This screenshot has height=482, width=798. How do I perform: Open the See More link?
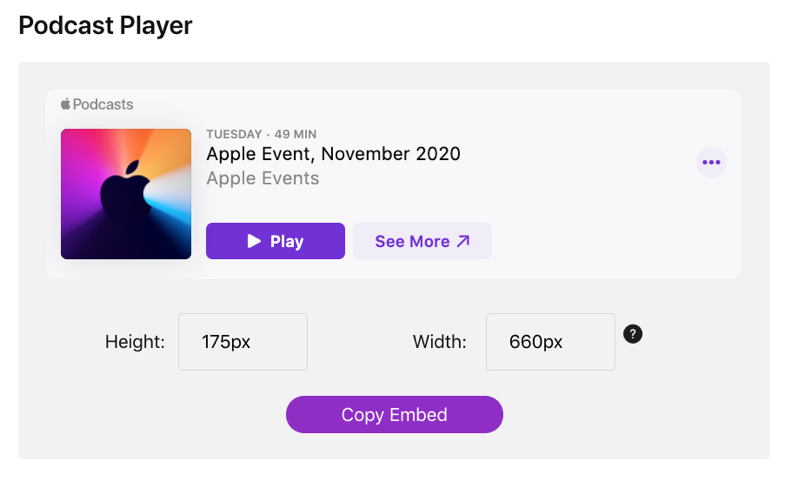pos(421,241)
